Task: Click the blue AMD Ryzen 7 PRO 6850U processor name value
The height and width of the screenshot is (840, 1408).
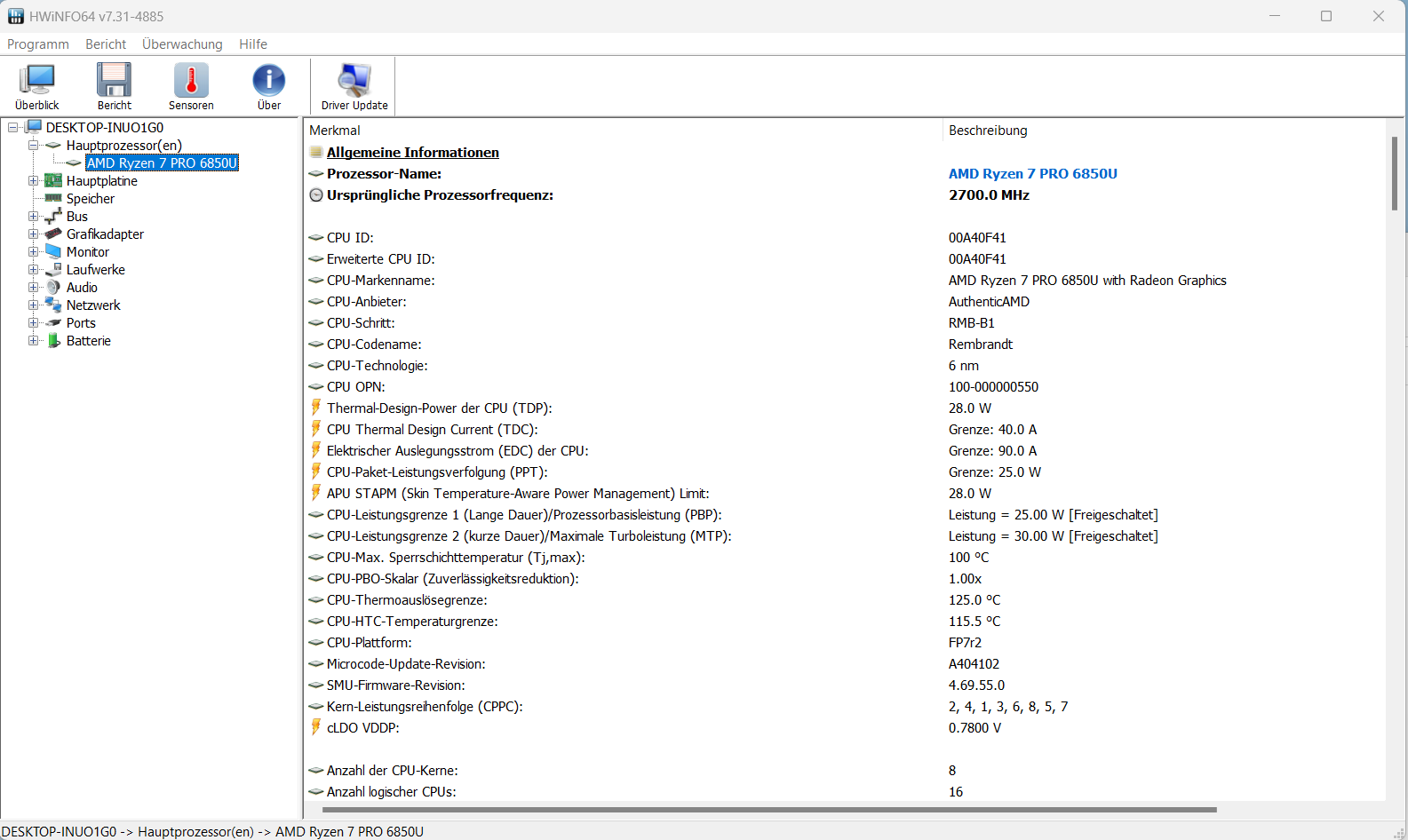Action: tap(1033, 174)
